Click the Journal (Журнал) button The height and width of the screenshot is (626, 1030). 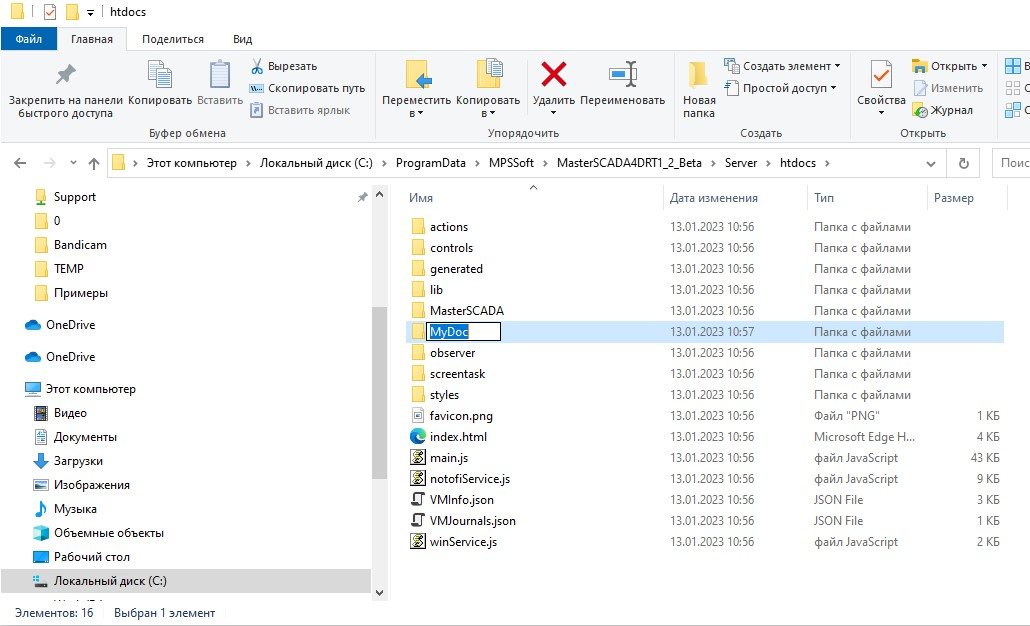(943, 110)
